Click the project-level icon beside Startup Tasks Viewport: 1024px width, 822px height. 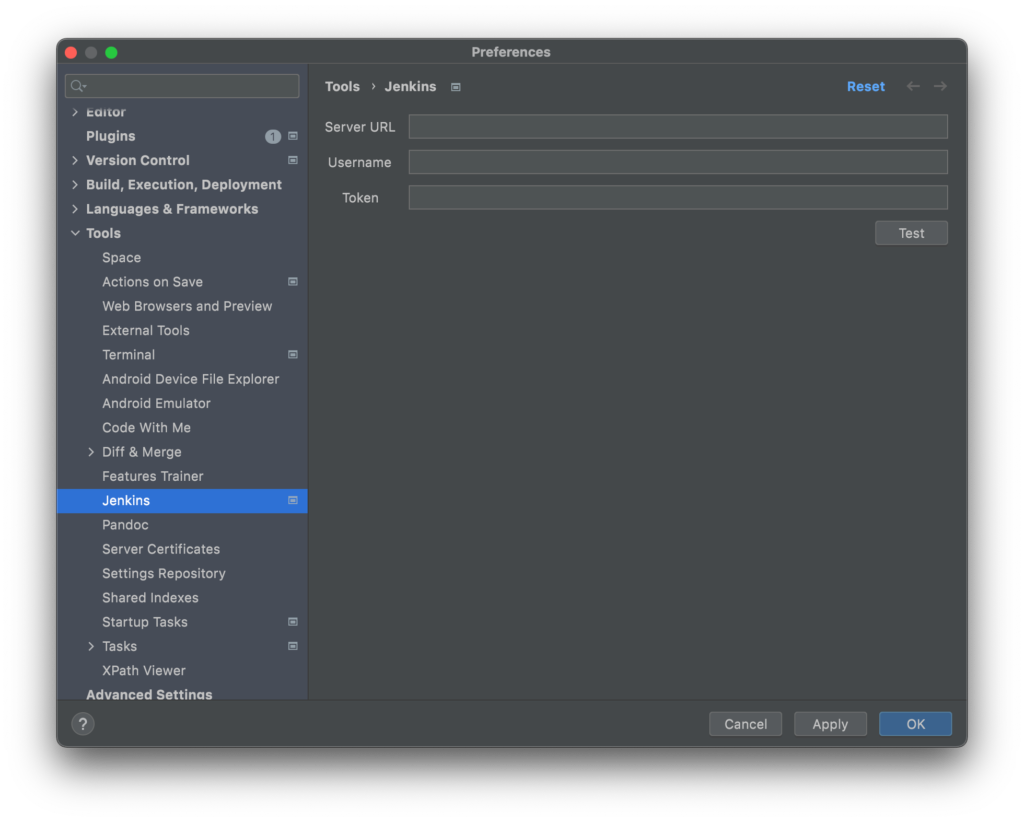(293, 622)
